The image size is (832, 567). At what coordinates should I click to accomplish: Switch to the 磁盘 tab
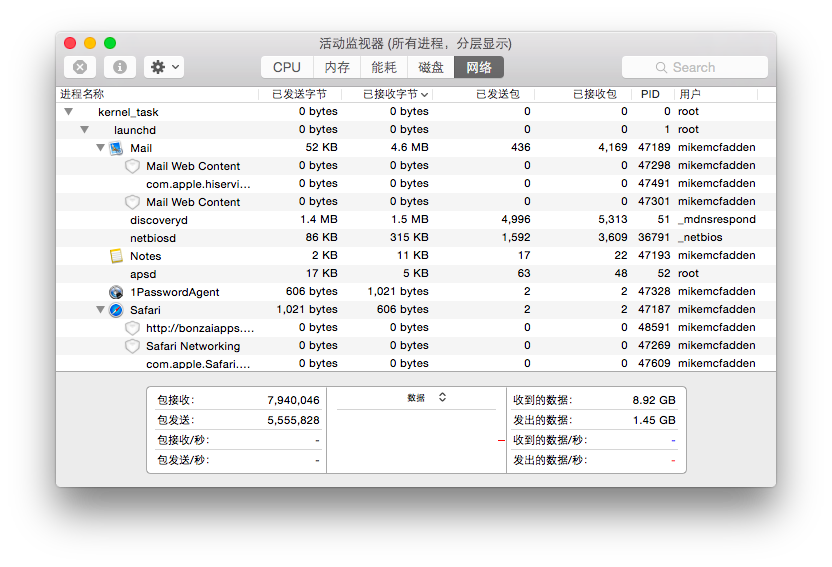(430, 67)
